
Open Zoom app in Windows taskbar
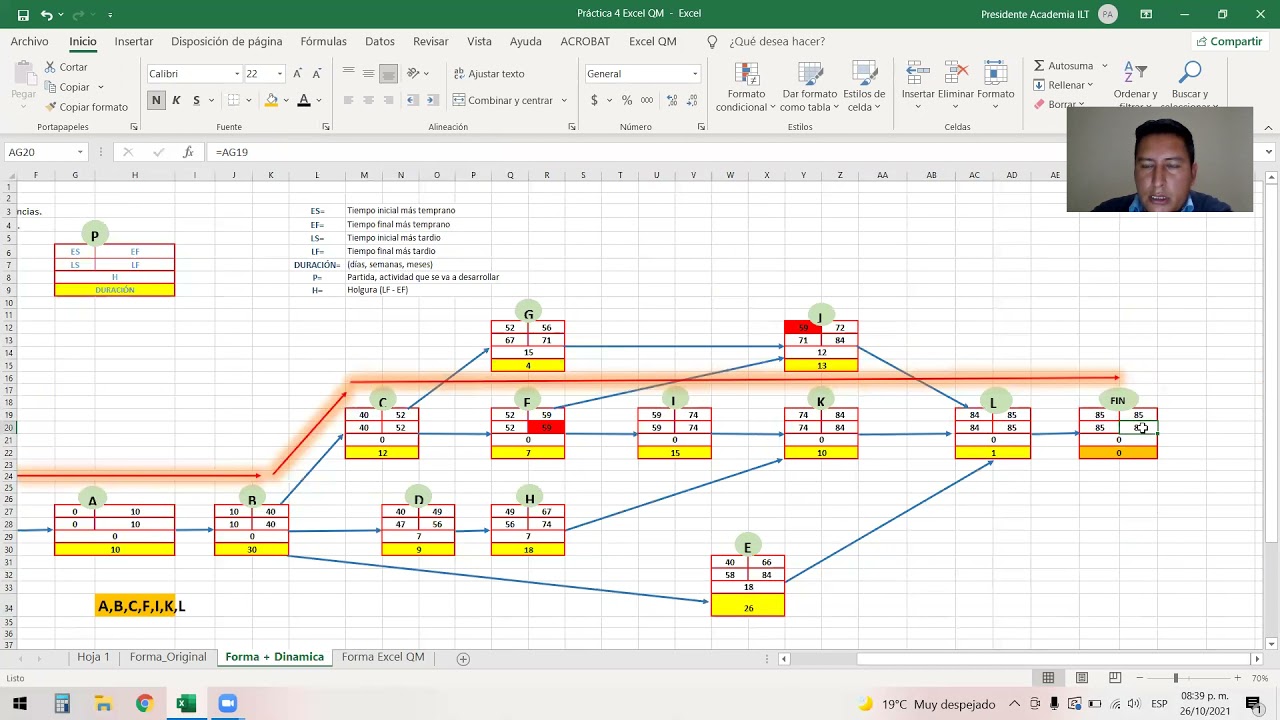[x=227, y=704]
